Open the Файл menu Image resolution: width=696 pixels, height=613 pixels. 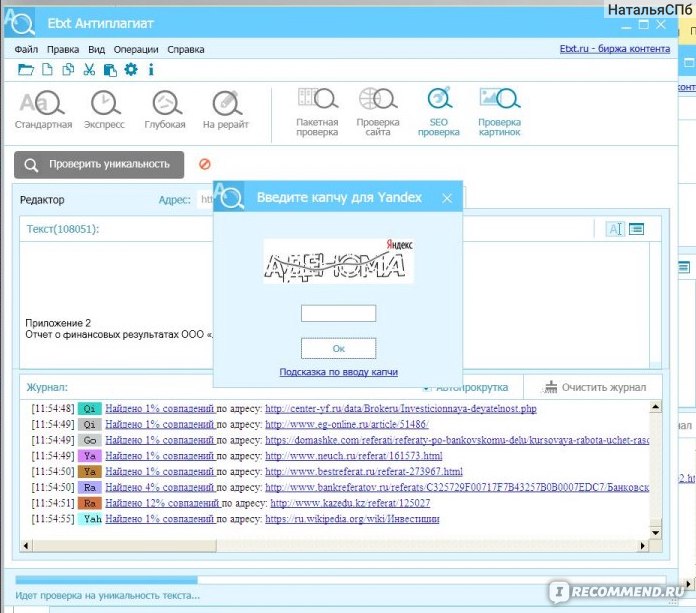tap(26, 49)
